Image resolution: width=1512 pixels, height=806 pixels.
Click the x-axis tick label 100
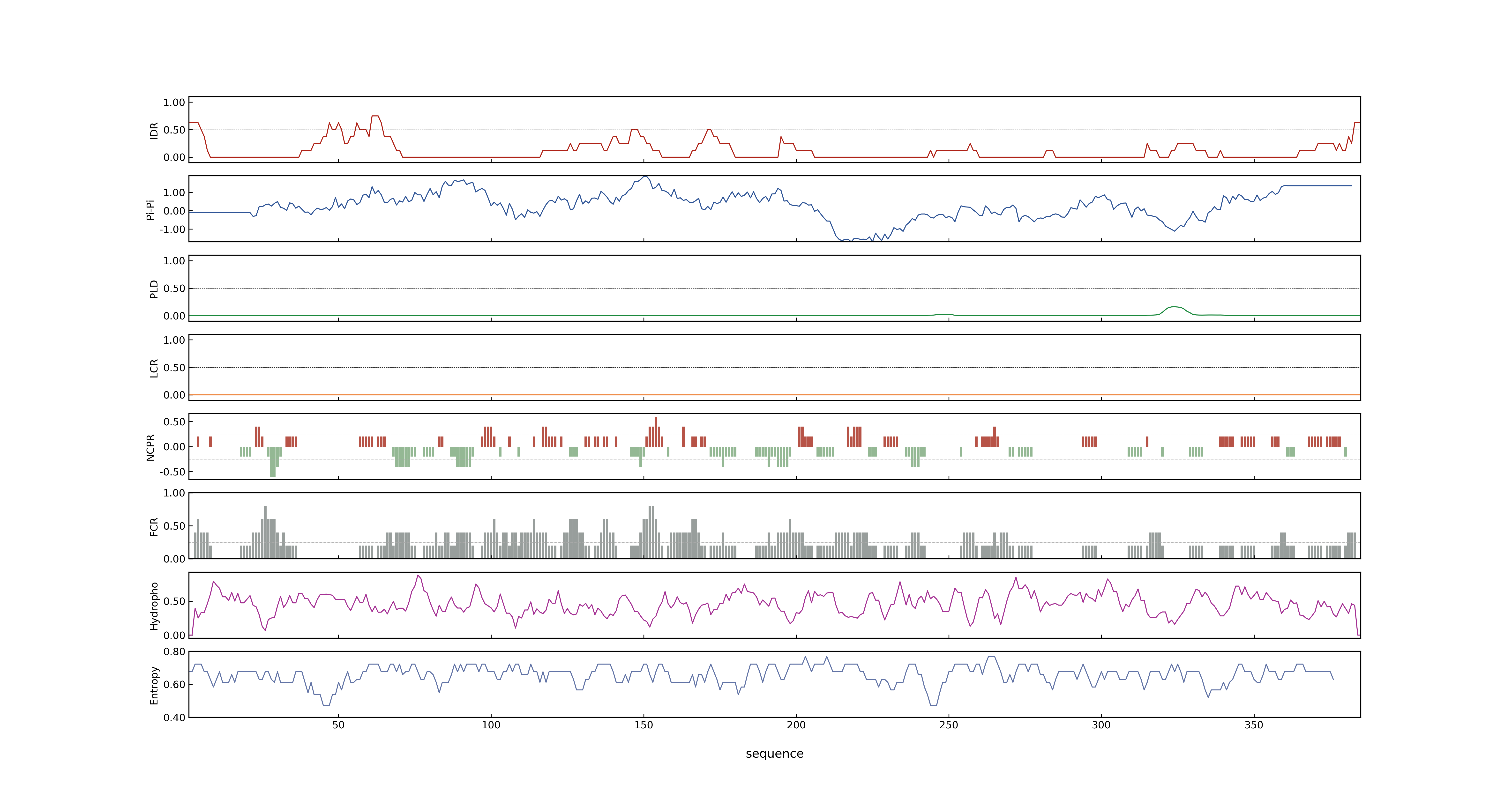pyautogui.click(x=491, y=725)
